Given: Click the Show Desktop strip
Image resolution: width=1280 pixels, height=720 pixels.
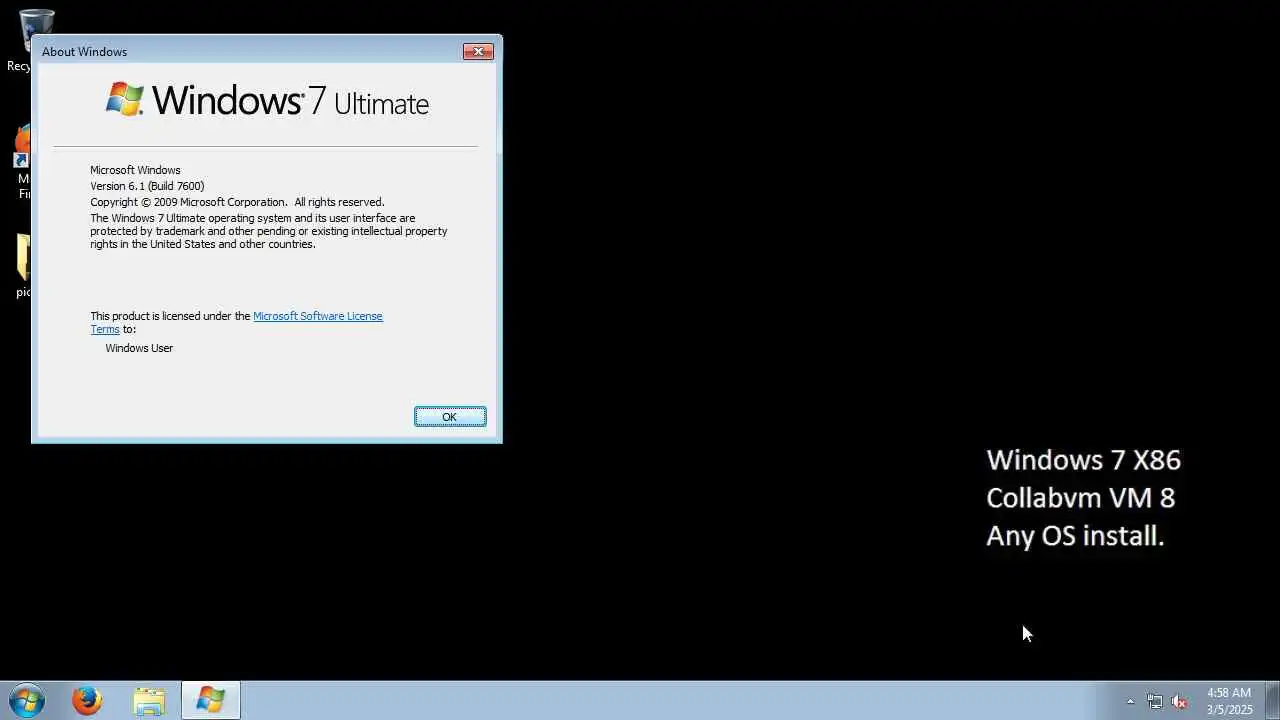Looking at the screenshot, I should tap(1272, 701).
